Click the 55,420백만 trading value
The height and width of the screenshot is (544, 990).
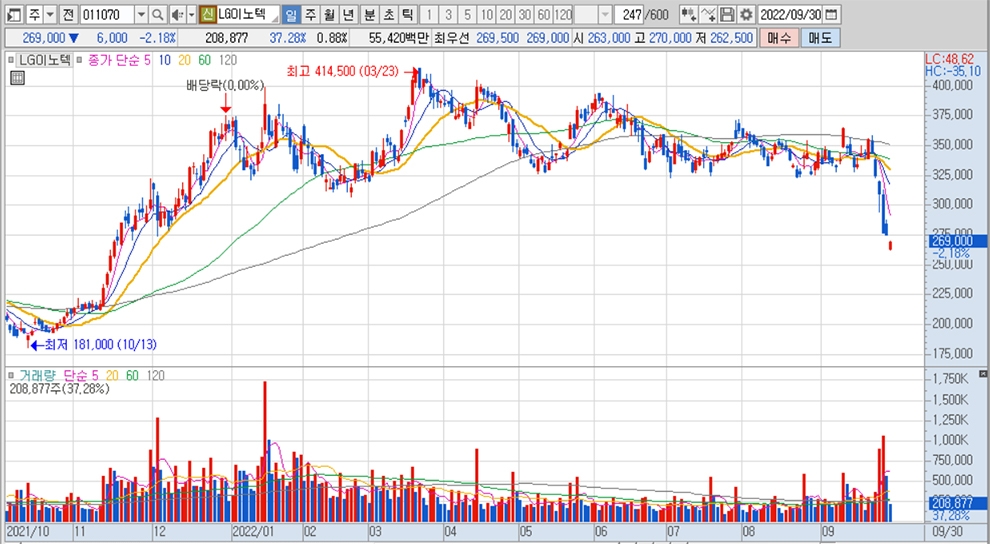click(398, 38)
